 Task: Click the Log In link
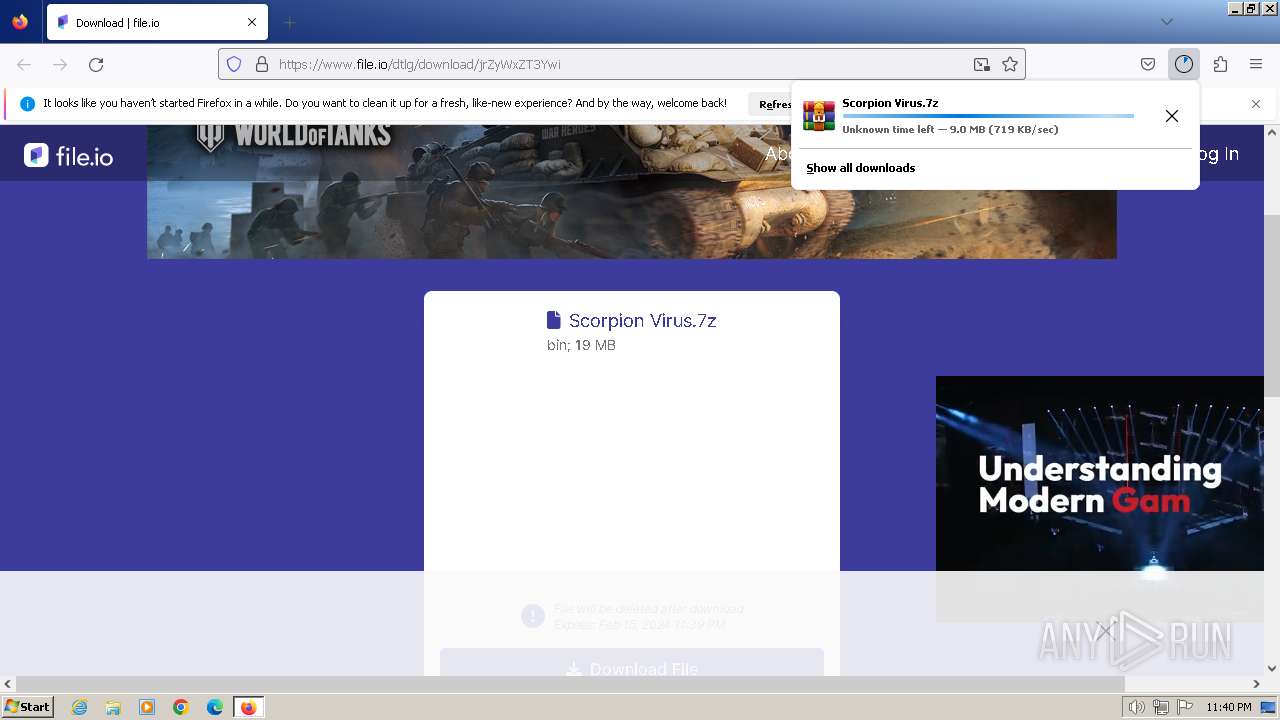click(x=1219, y=154)
